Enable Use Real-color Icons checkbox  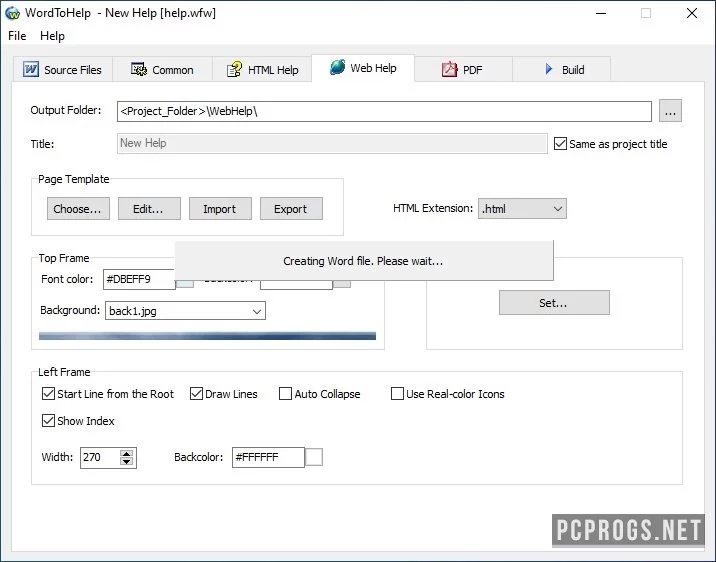397,394
